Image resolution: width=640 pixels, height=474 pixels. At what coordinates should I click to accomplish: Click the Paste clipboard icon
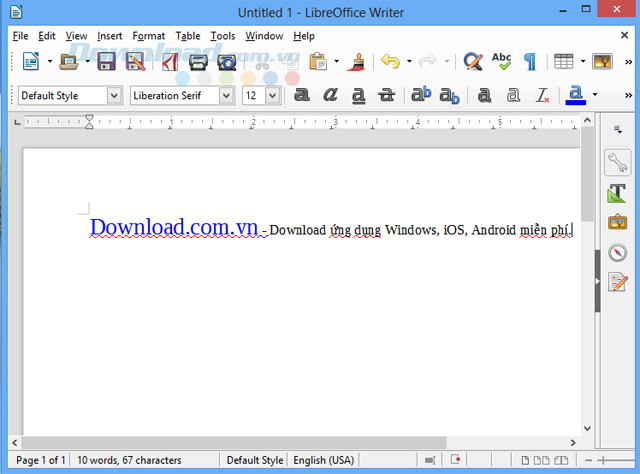[x=318, y=62]
